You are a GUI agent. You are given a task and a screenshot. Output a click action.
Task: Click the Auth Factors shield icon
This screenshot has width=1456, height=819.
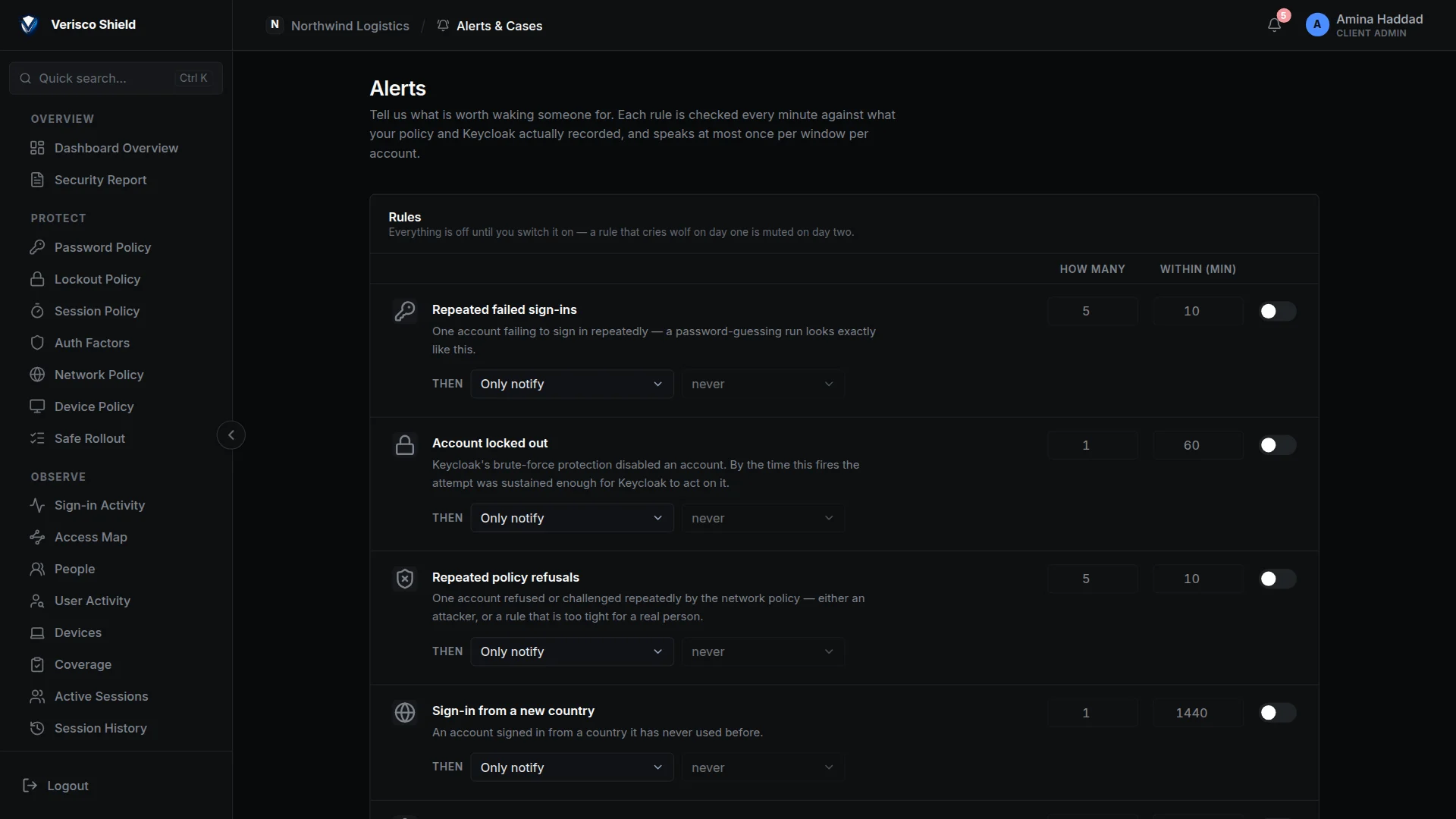(x=37, y=343)
